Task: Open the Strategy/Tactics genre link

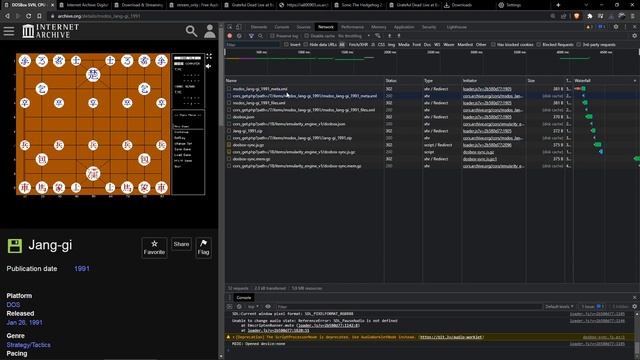Action: (29, 345)
